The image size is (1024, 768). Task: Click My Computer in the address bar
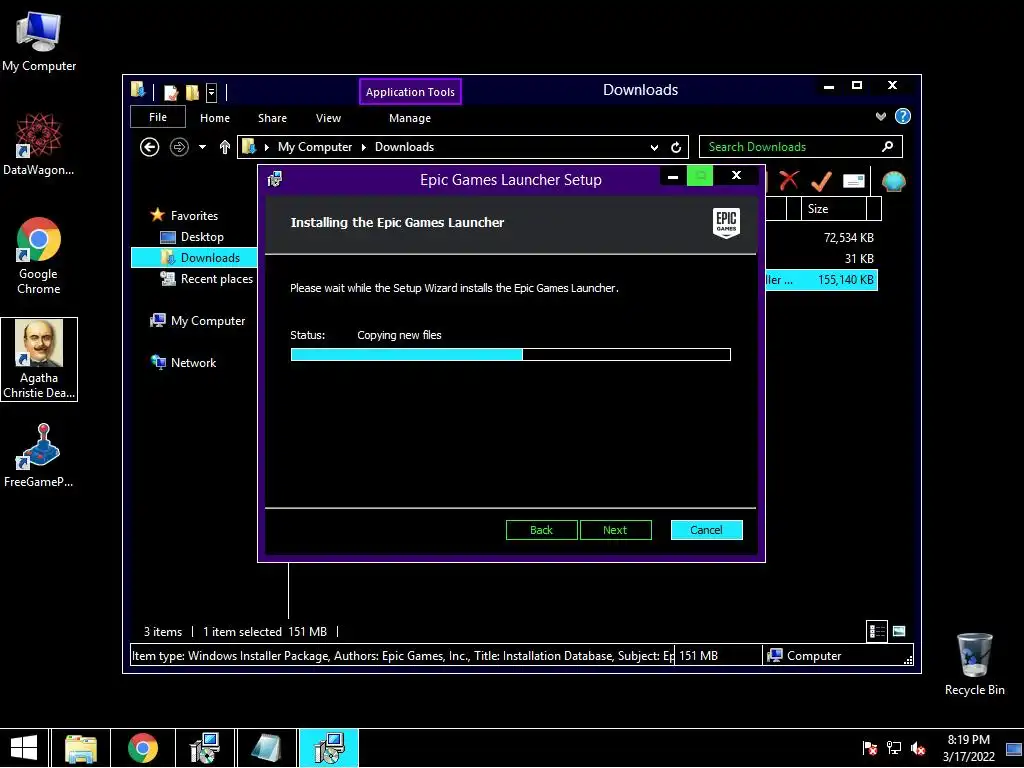tap(315, 147)
